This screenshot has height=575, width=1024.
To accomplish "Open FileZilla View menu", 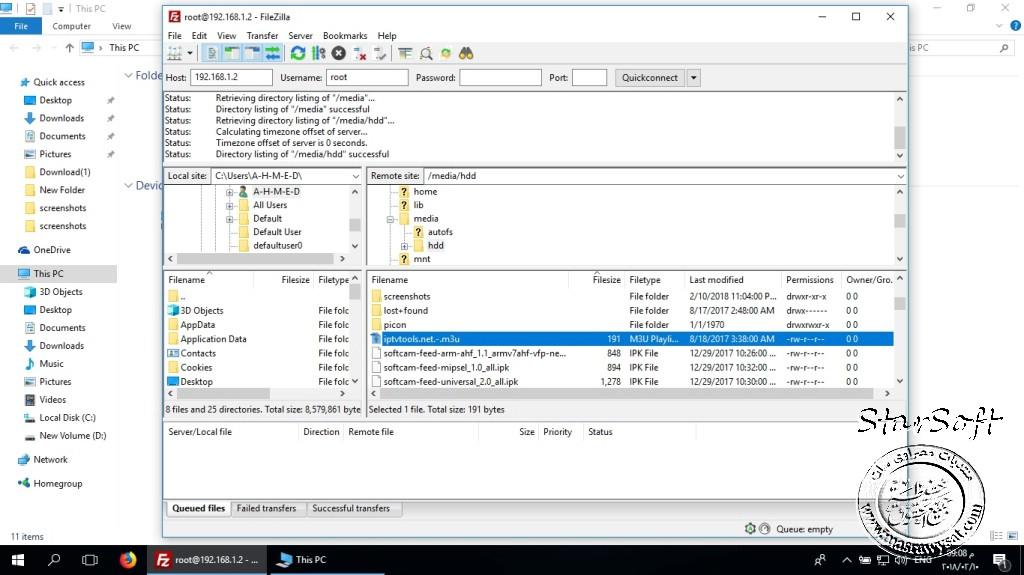I will [227, 36].
